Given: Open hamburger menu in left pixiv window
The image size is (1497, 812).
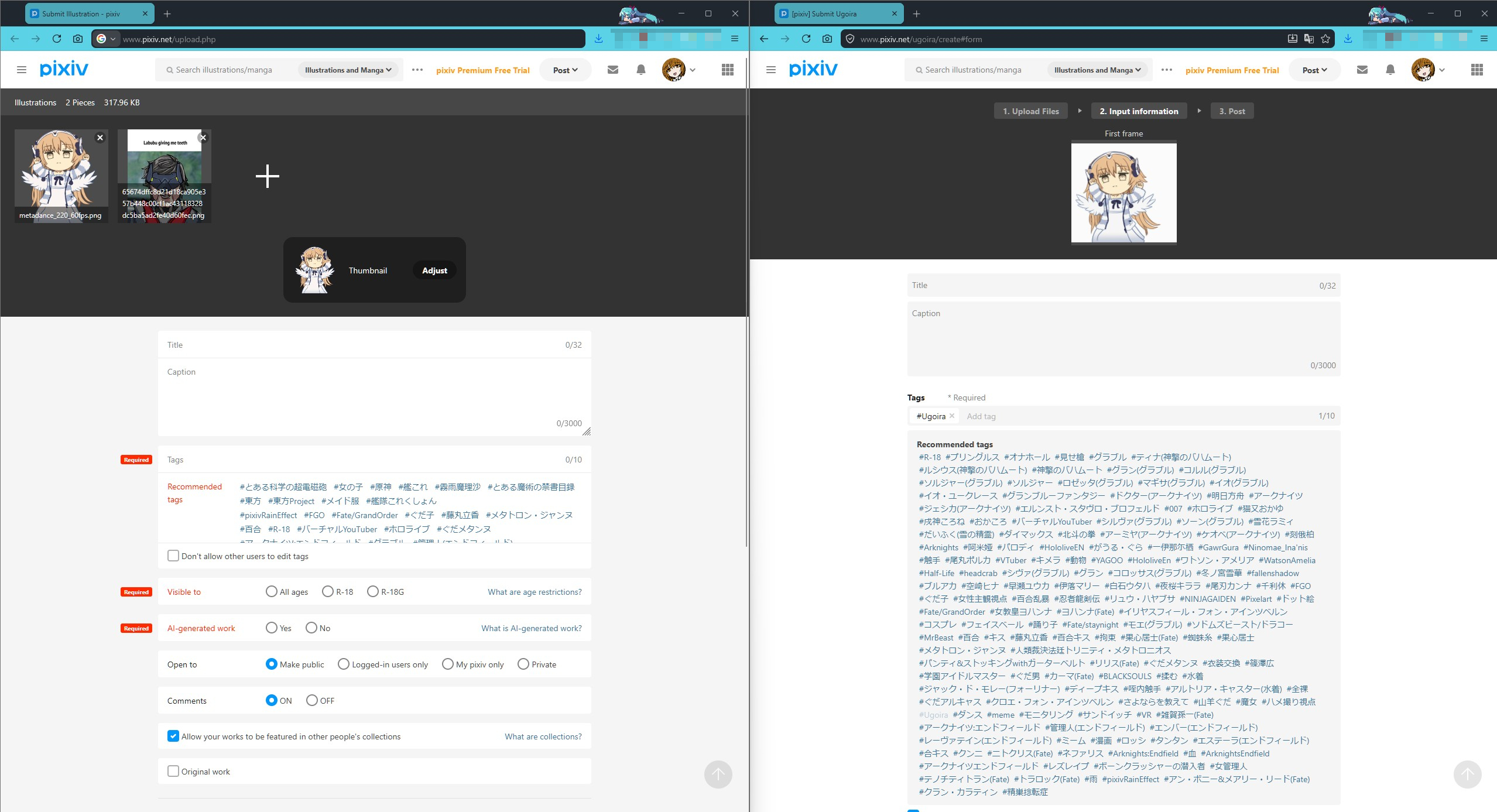Looking at the screenshot, I should point(22,70).
